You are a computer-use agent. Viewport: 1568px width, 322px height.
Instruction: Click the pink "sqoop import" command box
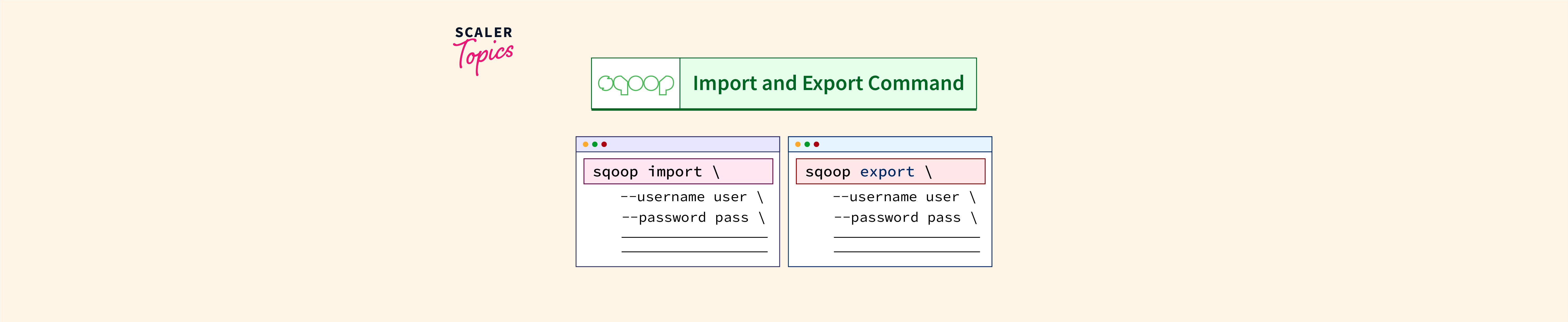click(x=678, y=172)
